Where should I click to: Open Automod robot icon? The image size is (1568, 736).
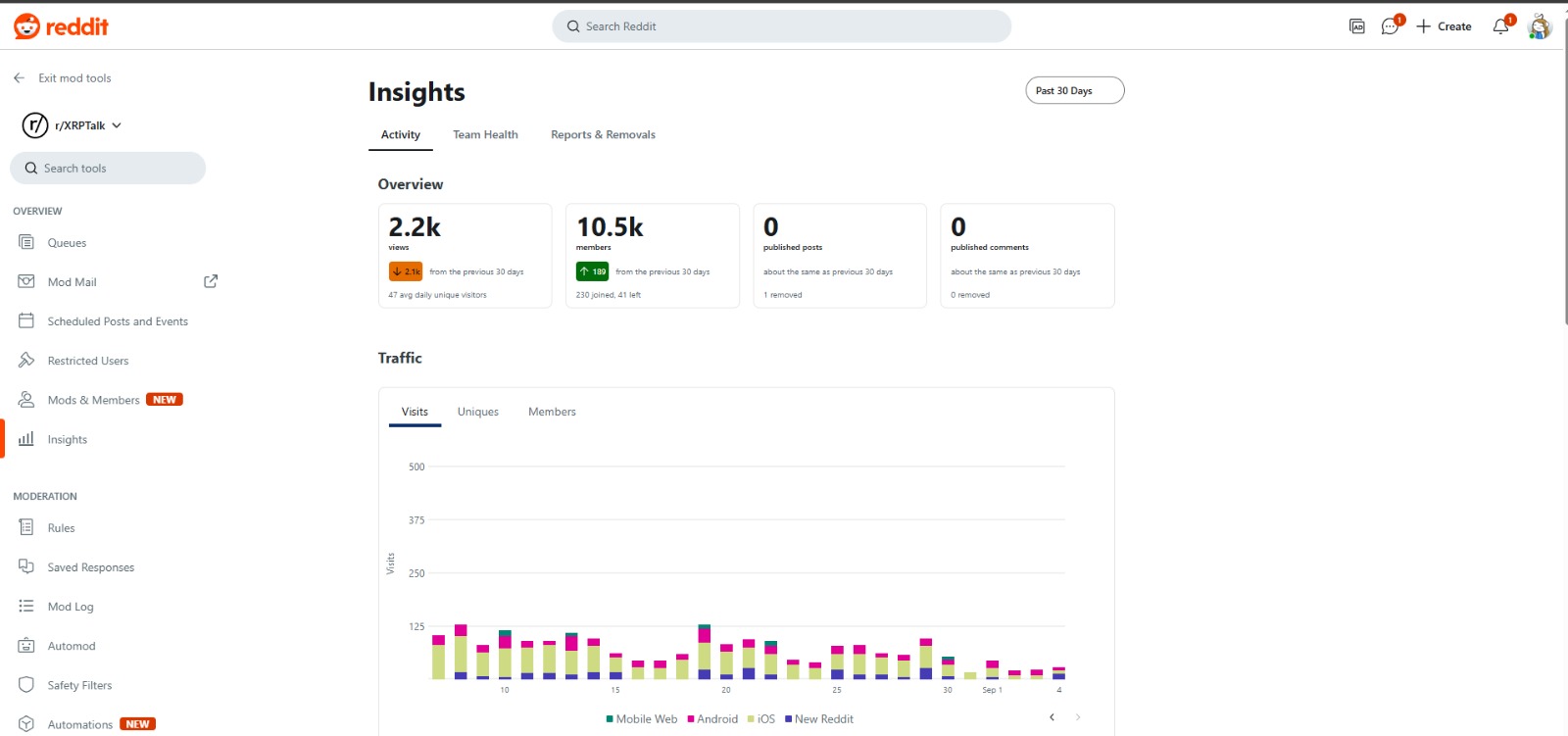[x=26, y=645]
